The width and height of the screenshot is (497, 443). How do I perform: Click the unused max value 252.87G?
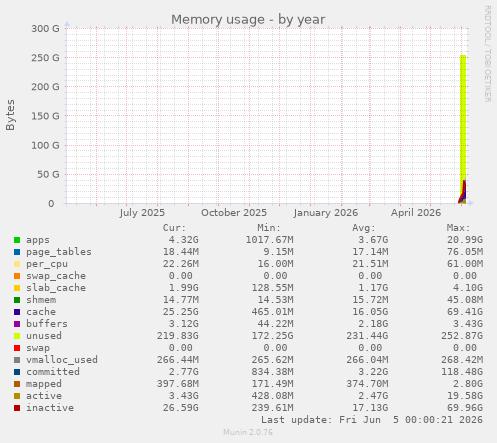(462, 336)
